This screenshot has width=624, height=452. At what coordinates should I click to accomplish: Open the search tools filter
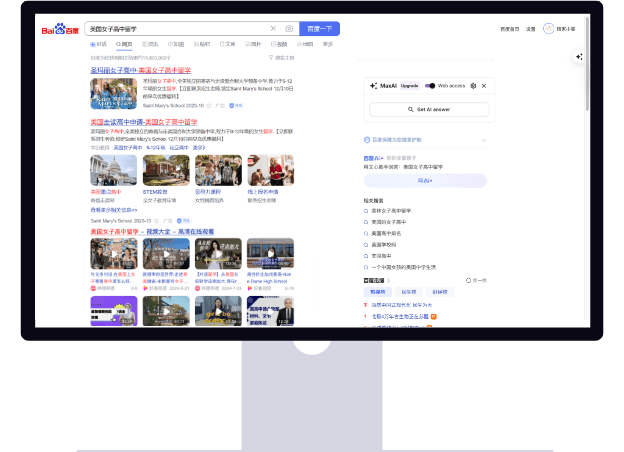(x=283, y=58)
